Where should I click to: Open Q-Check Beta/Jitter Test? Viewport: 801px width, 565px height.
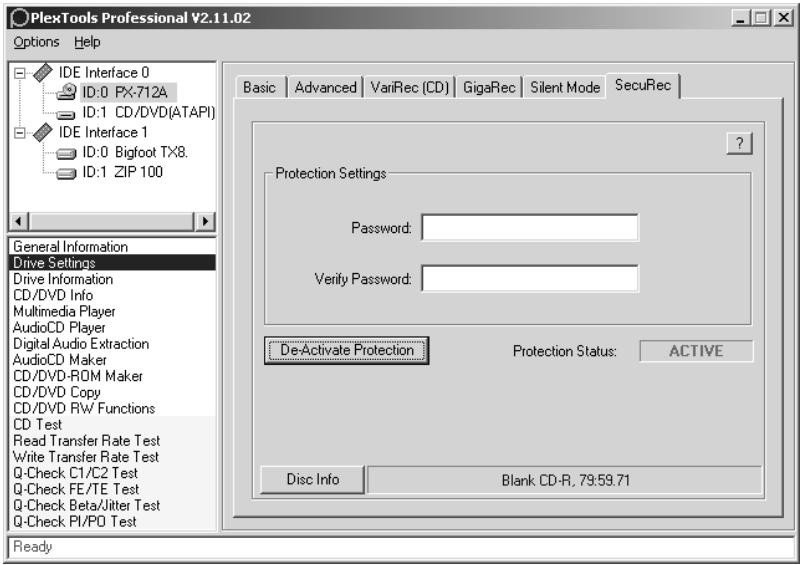tap(112, 505)
